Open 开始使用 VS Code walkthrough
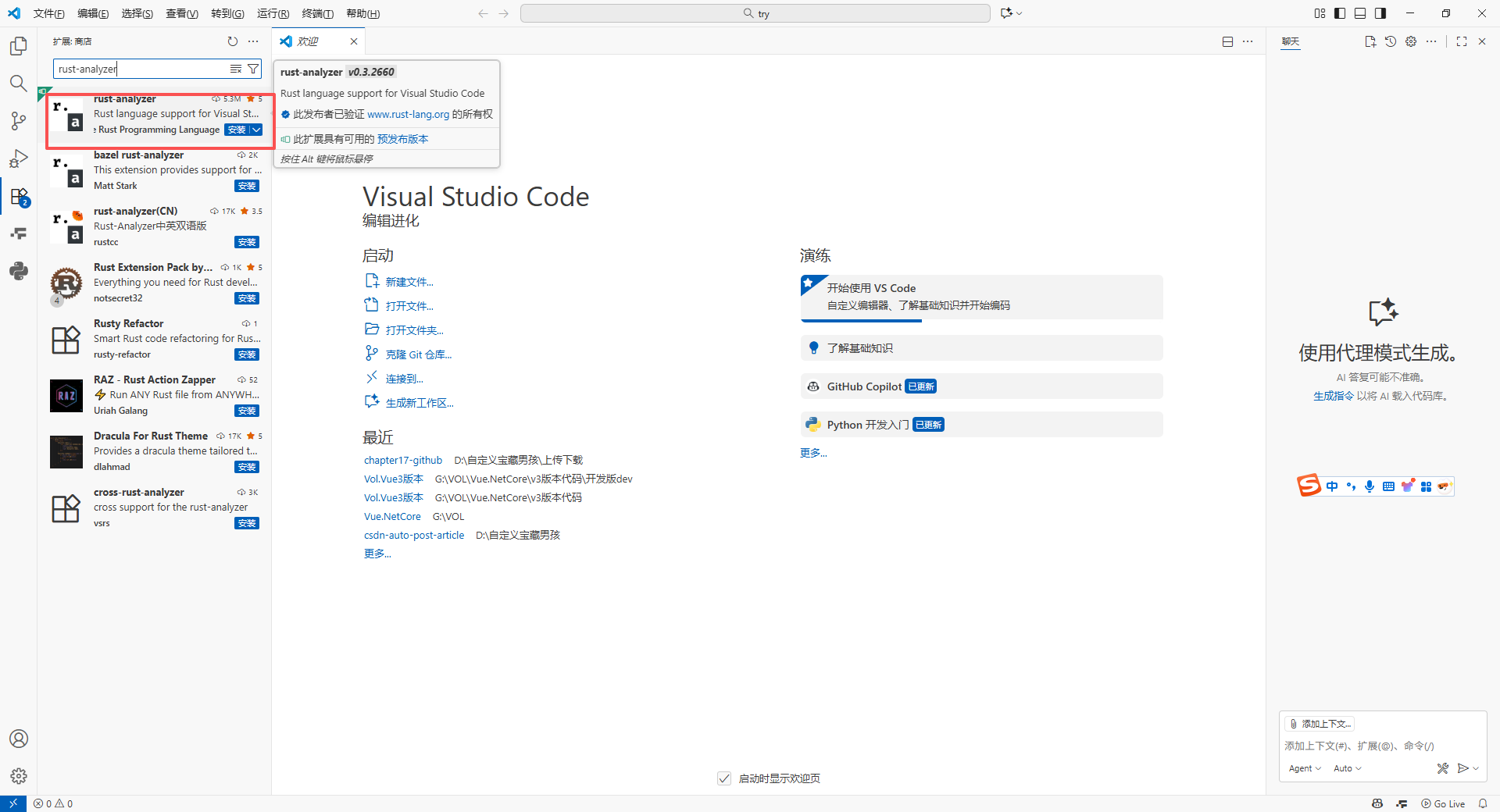The width and height of the screenshot is (1500, 812). (981, 297)
